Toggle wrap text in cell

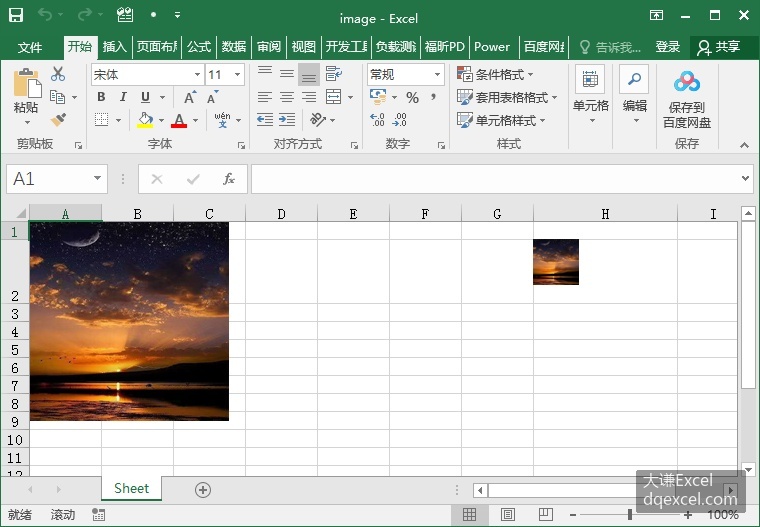pos(333,74)
